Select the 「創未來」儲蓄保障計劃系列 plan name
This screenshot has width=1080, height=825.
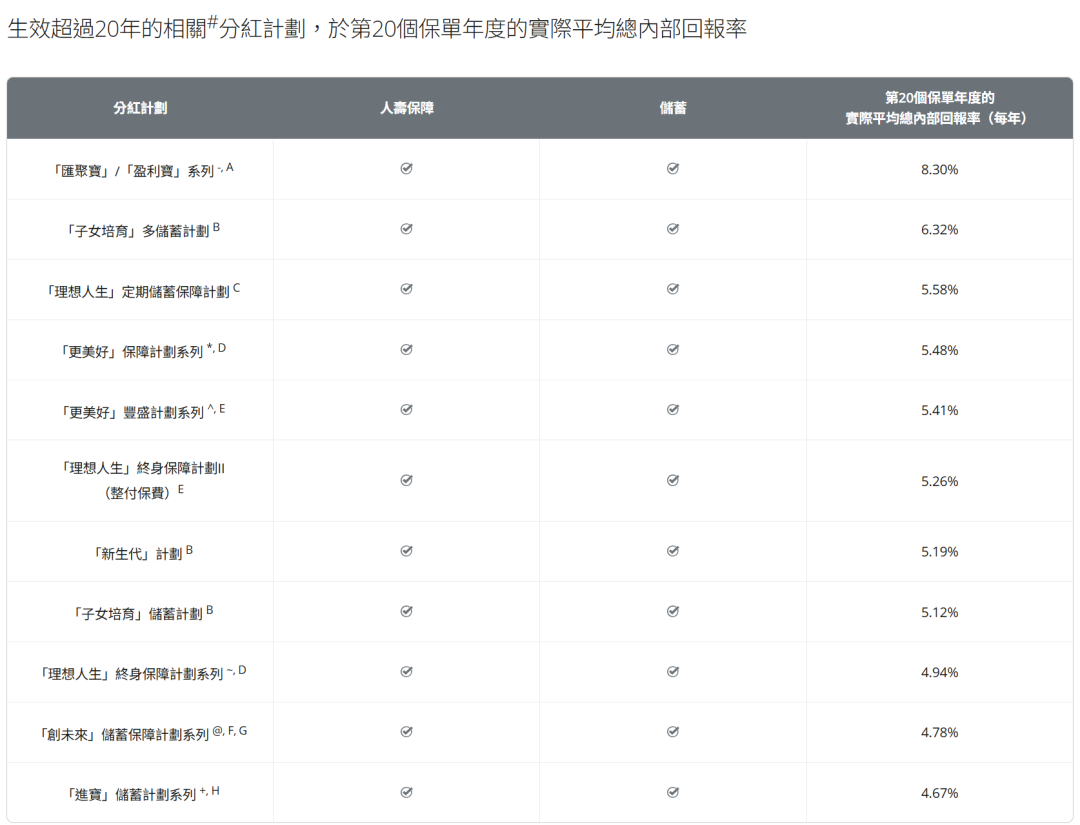(x=141, y=733)
